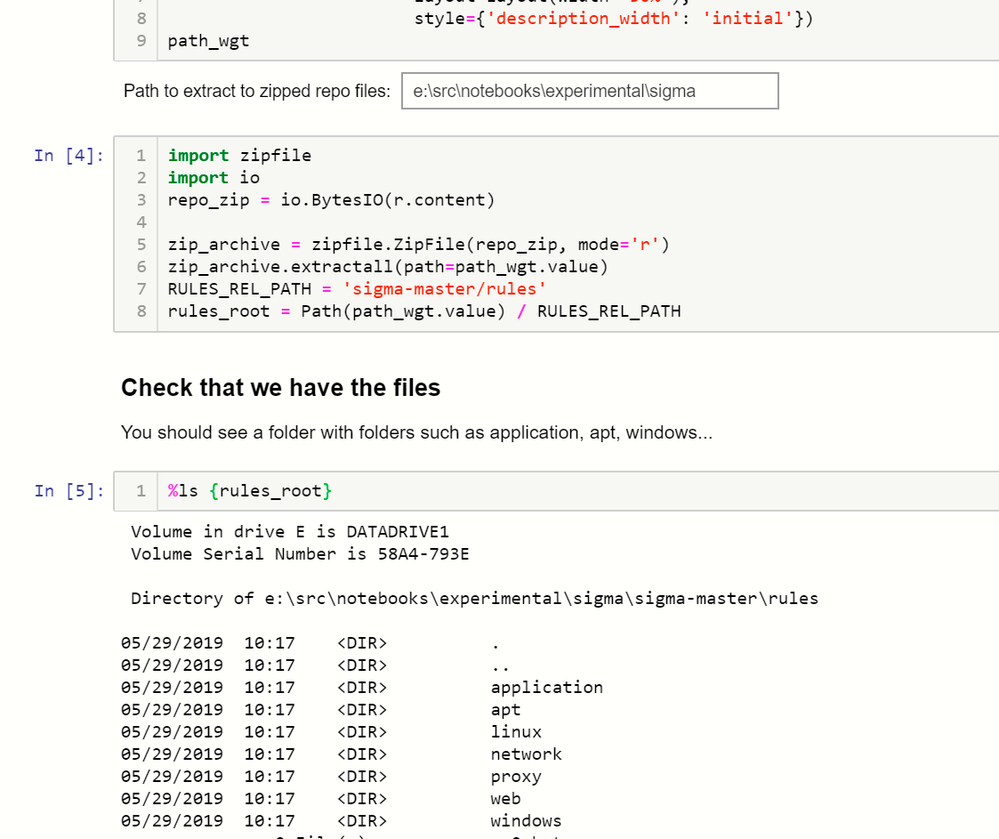
Task: Click the 'Volume Serial Number' output line
Action: coord(300,554)
